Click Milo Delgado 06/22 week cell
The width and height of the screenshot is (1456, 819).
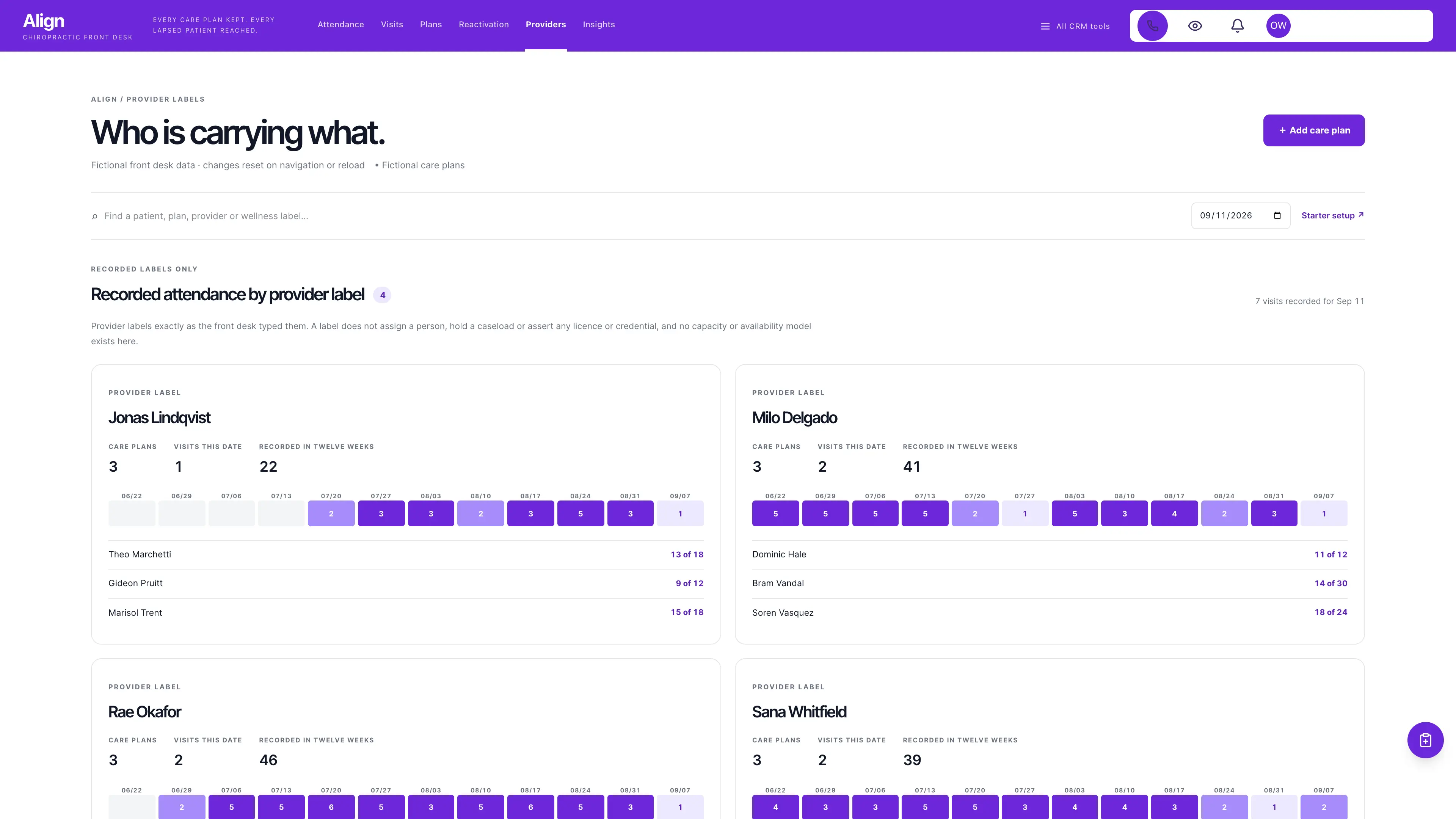point(775,513)
